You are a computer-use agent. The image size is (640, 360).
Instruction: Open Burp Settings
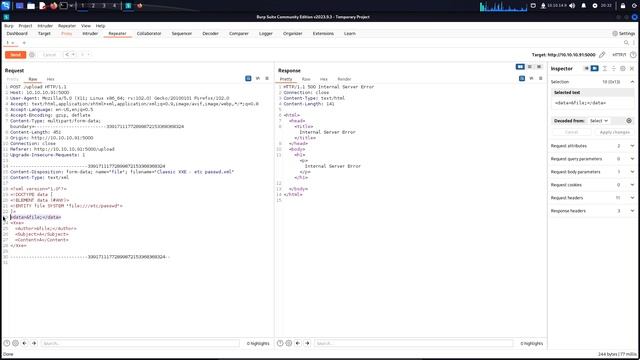click(x=624, y=33)
